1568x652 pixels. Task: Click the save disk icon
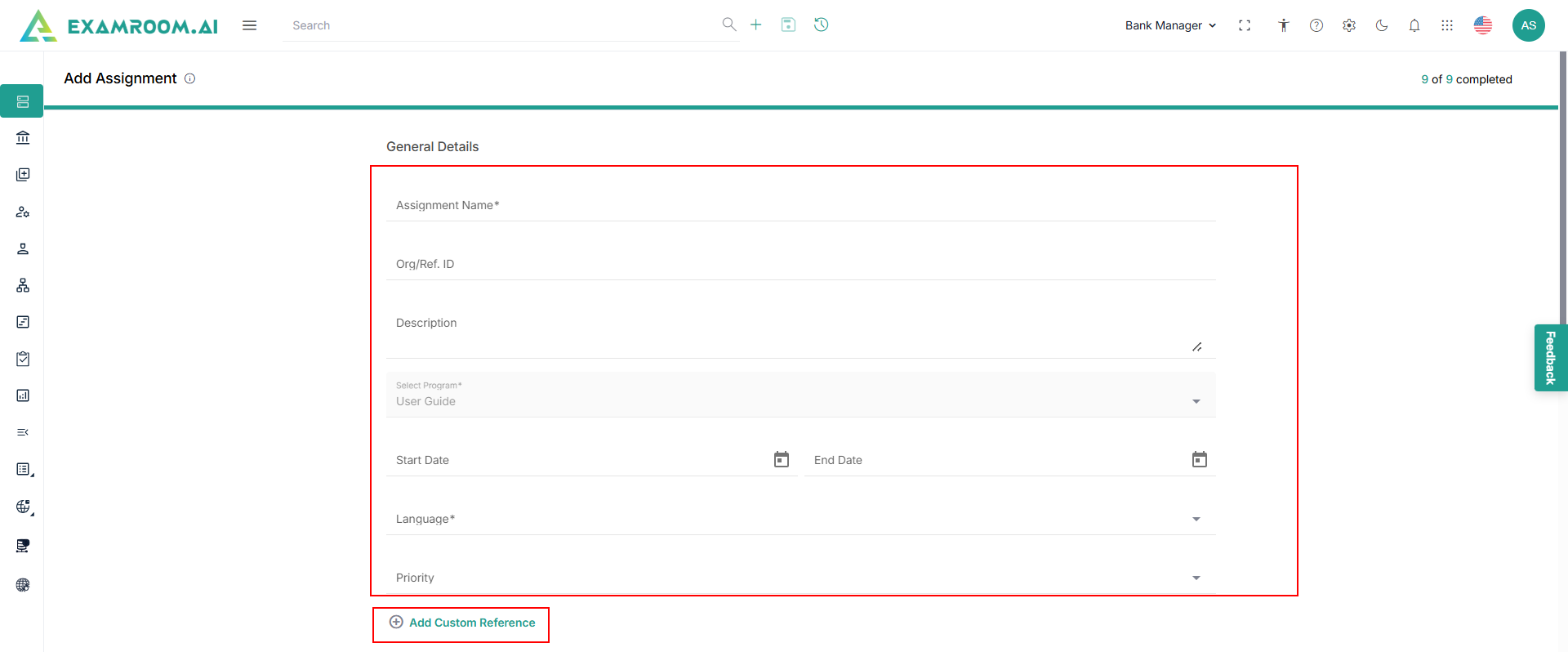[788, 25]
